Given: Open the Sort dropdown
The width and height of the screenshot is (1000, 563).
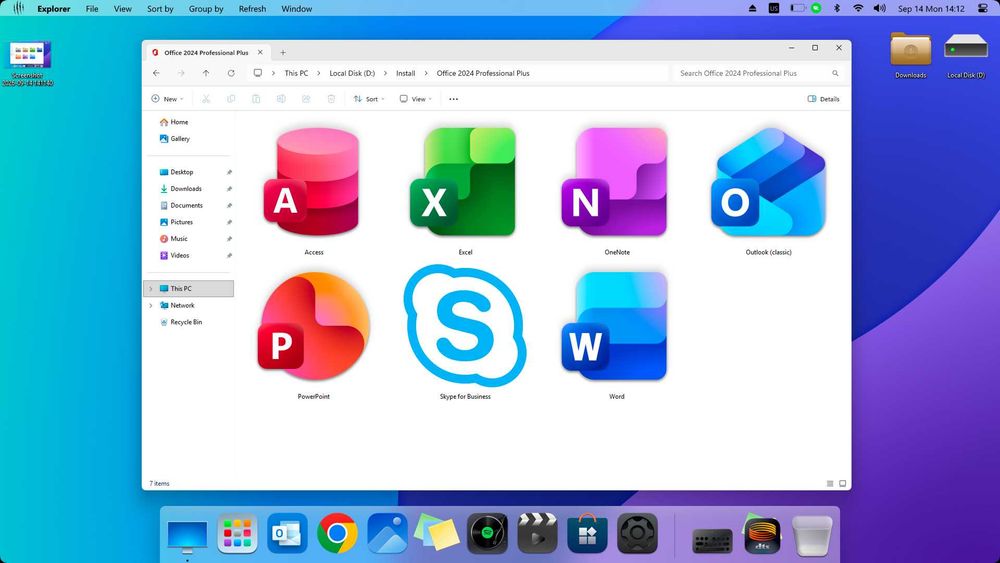Looking at the screenshot, I should tap(369, 99).
